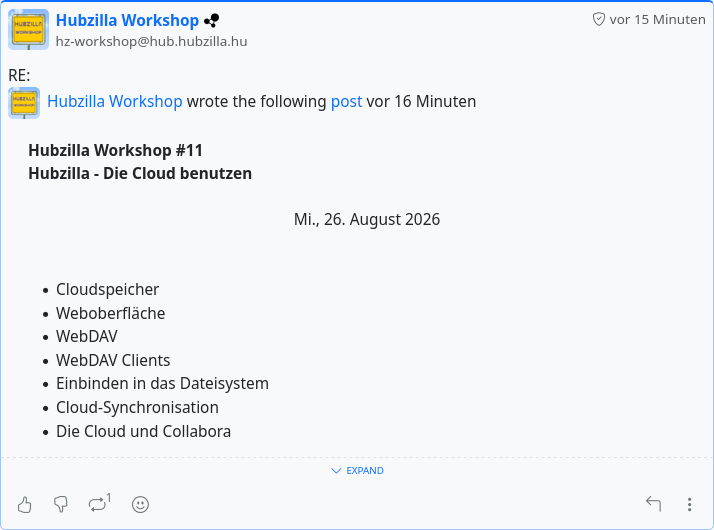Click the large Hubzilla Workshop avatar
Screen dimensions: 714x530
point(28,29)
